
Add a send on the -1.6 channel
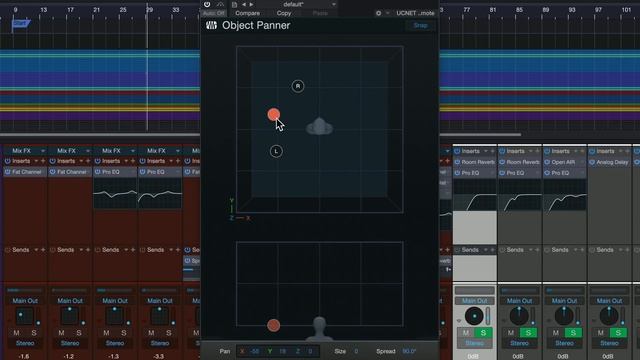point(43,250)
